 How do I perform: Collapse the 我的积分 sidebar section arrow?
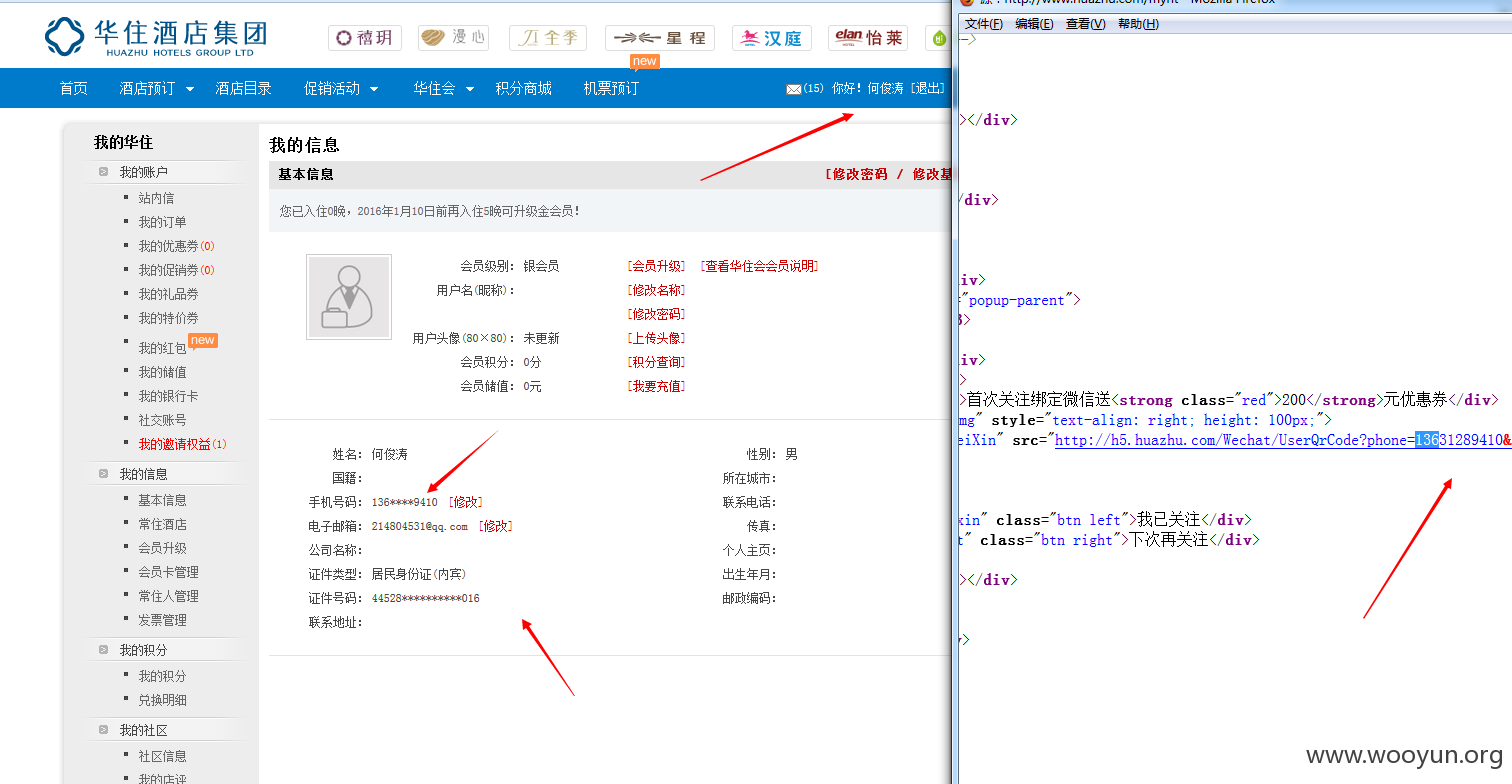tap(103, 650)
